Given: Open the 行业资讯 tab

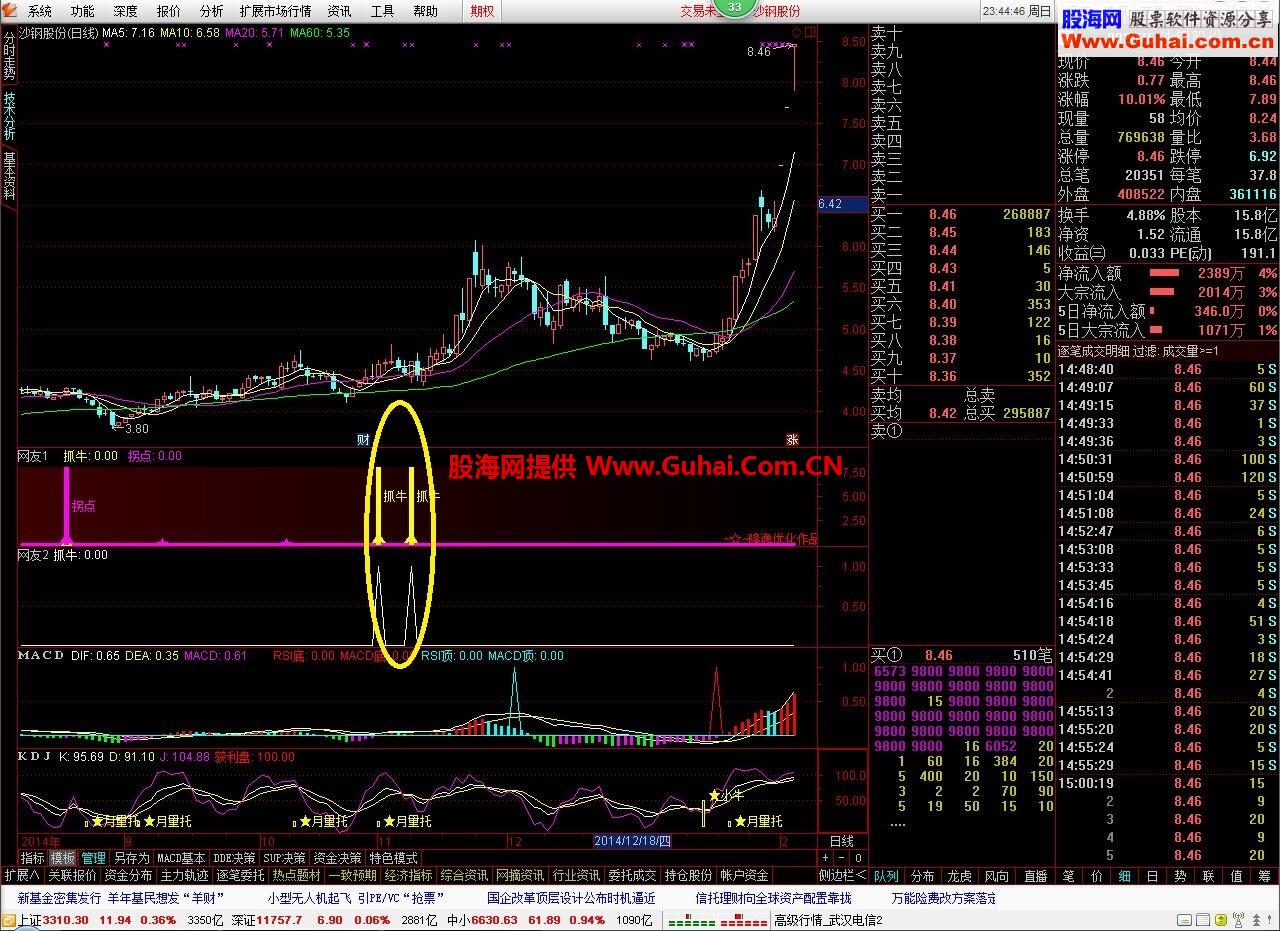Looking at the screenshot, I should point(577,875).
